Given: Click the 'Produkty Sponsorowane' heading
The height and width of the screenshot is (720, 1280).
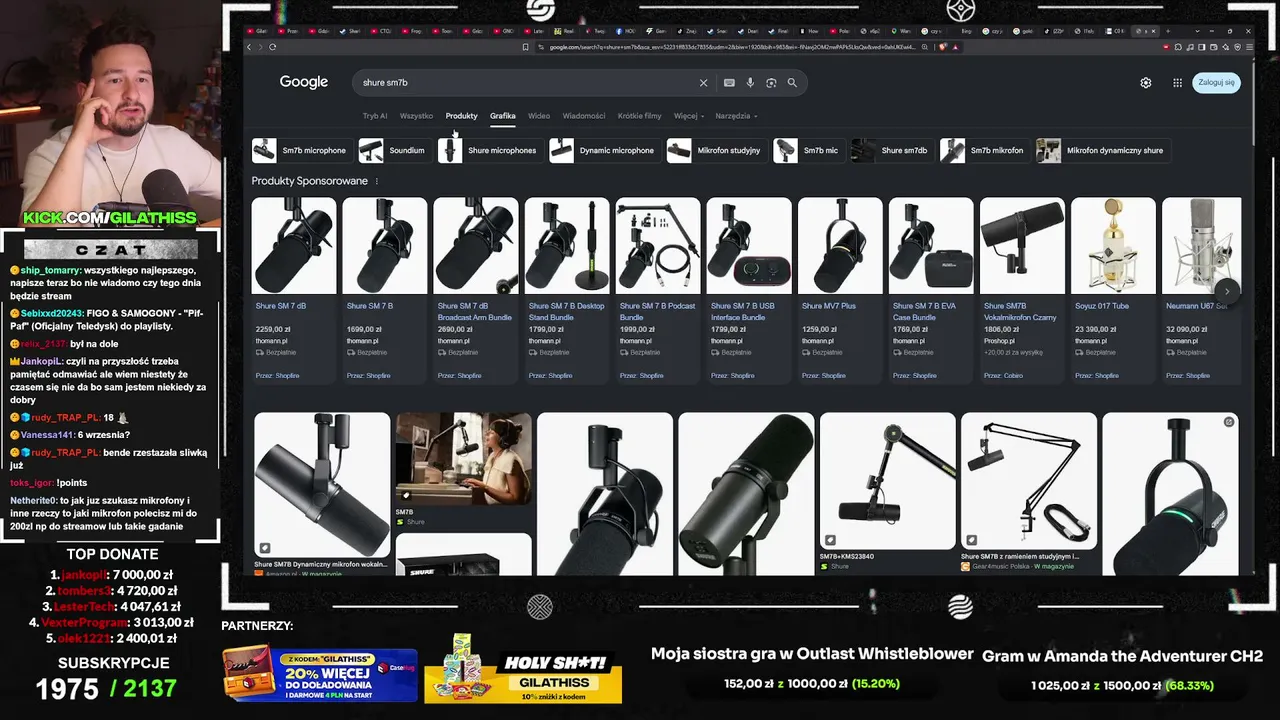Looking at the screenshot, I should pyautogui.click(x=310, y=181).
